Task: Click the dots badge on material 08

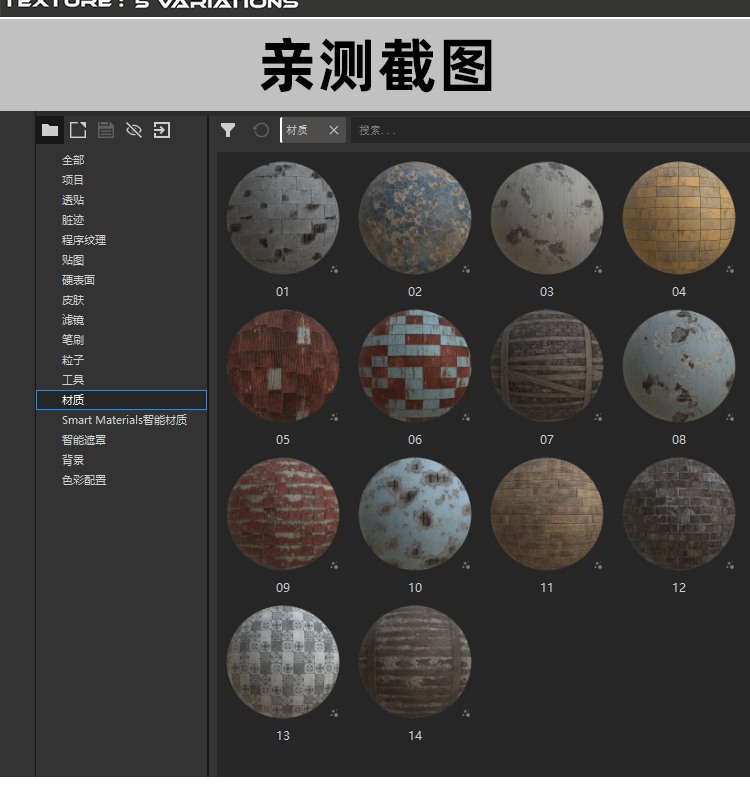Action: point(730,417)
